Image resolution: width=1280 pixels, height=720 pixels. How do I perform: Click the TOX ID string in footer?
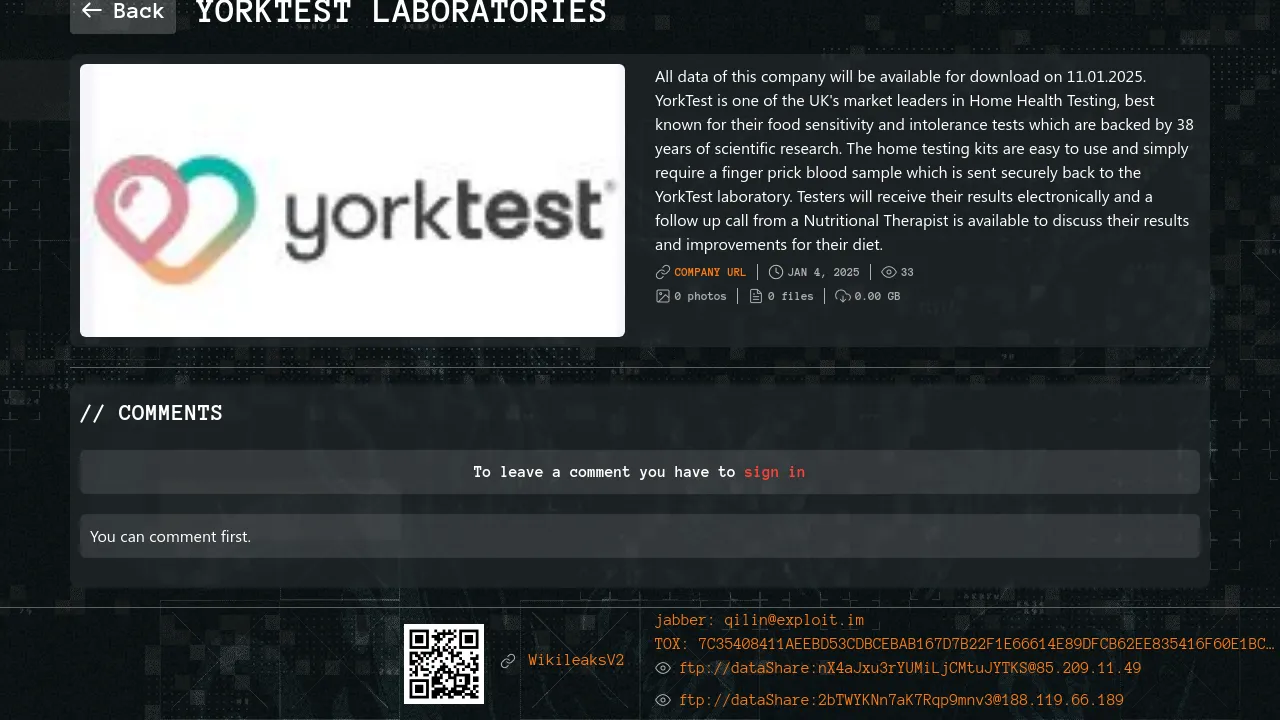(x=964, y=644)
